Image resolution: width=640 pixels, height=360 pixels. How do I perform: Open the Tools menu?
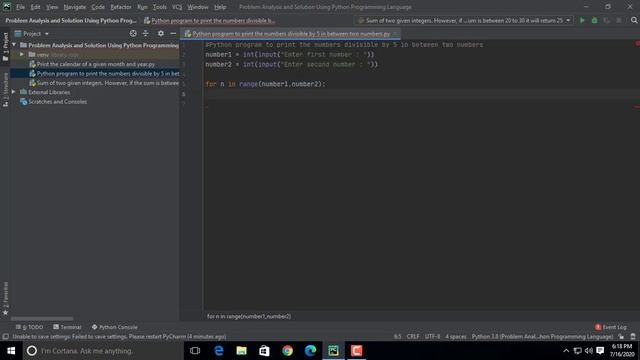[160, 7]
